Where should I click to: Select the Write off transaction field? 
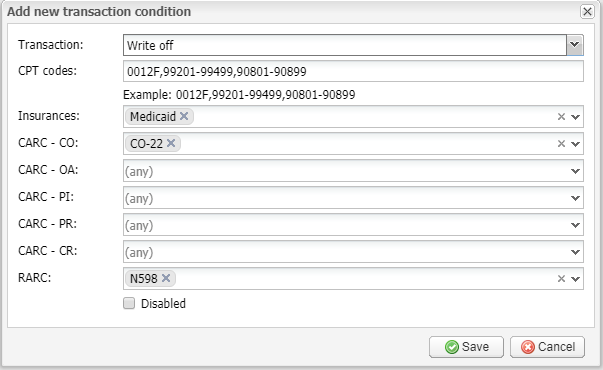click(x=345, y=45)
